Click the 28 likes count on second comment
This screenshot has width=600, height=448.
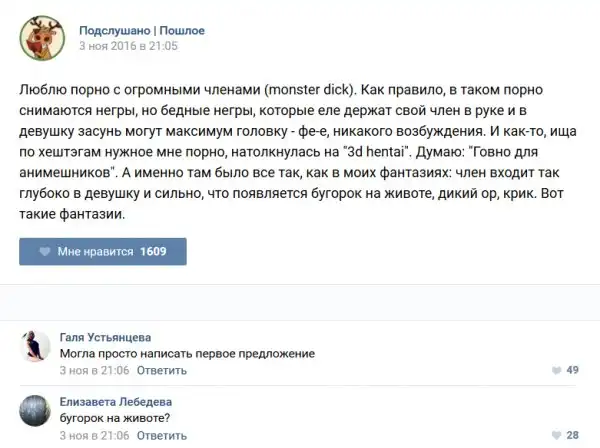point(573,435)
